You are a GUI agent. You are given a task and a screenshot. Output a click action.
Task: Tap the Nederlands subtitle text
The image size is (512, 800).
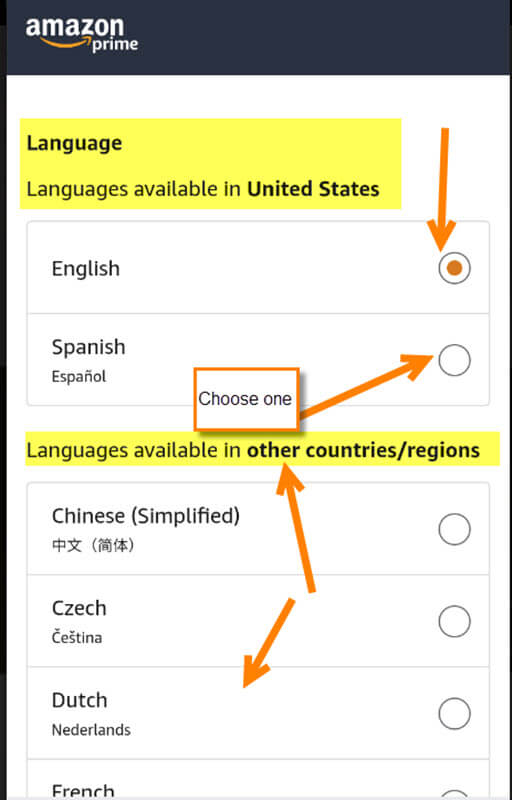91,730
